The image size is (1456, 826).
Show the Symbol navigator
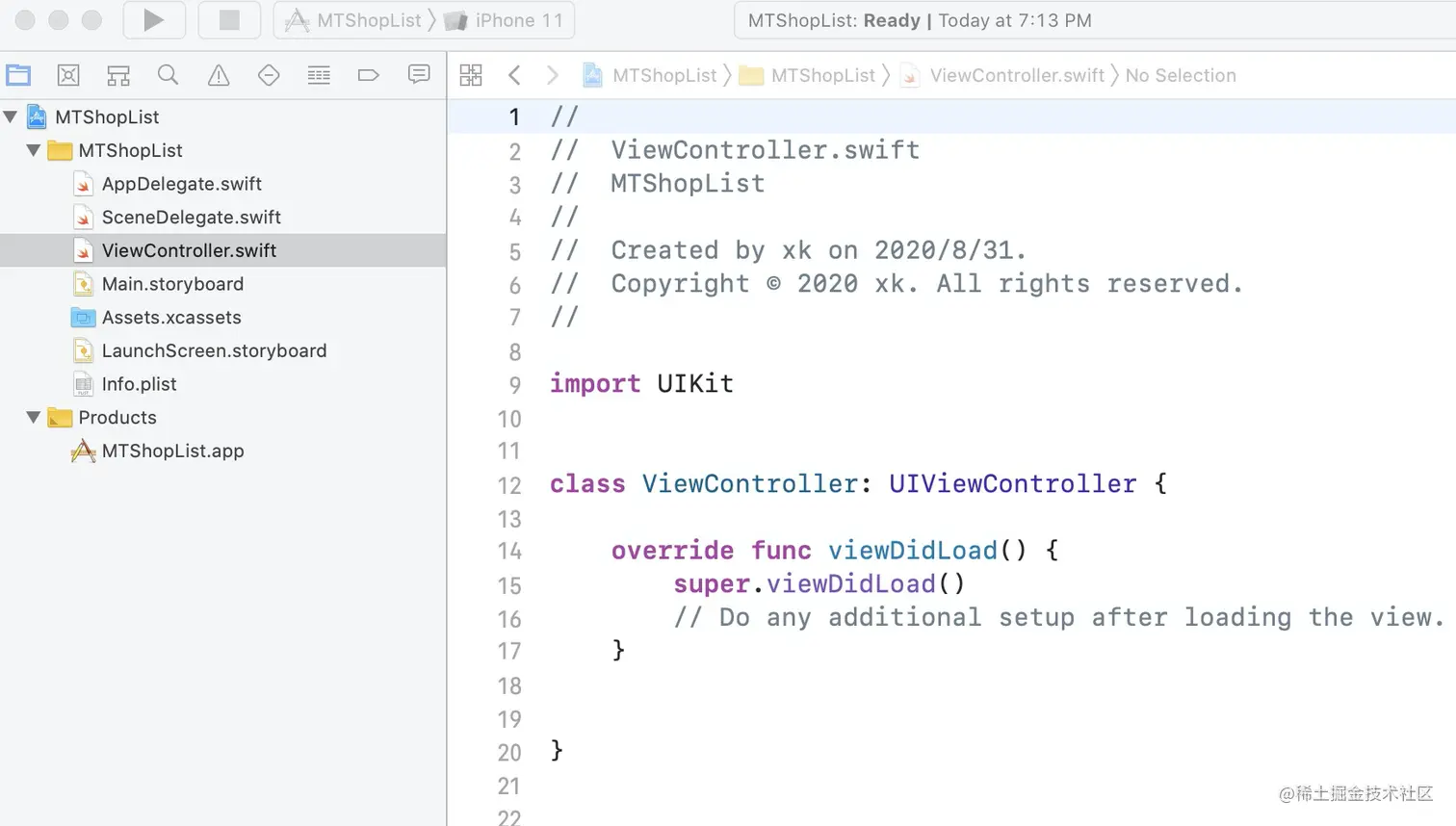pyautogui.click(x=118, y=75)
